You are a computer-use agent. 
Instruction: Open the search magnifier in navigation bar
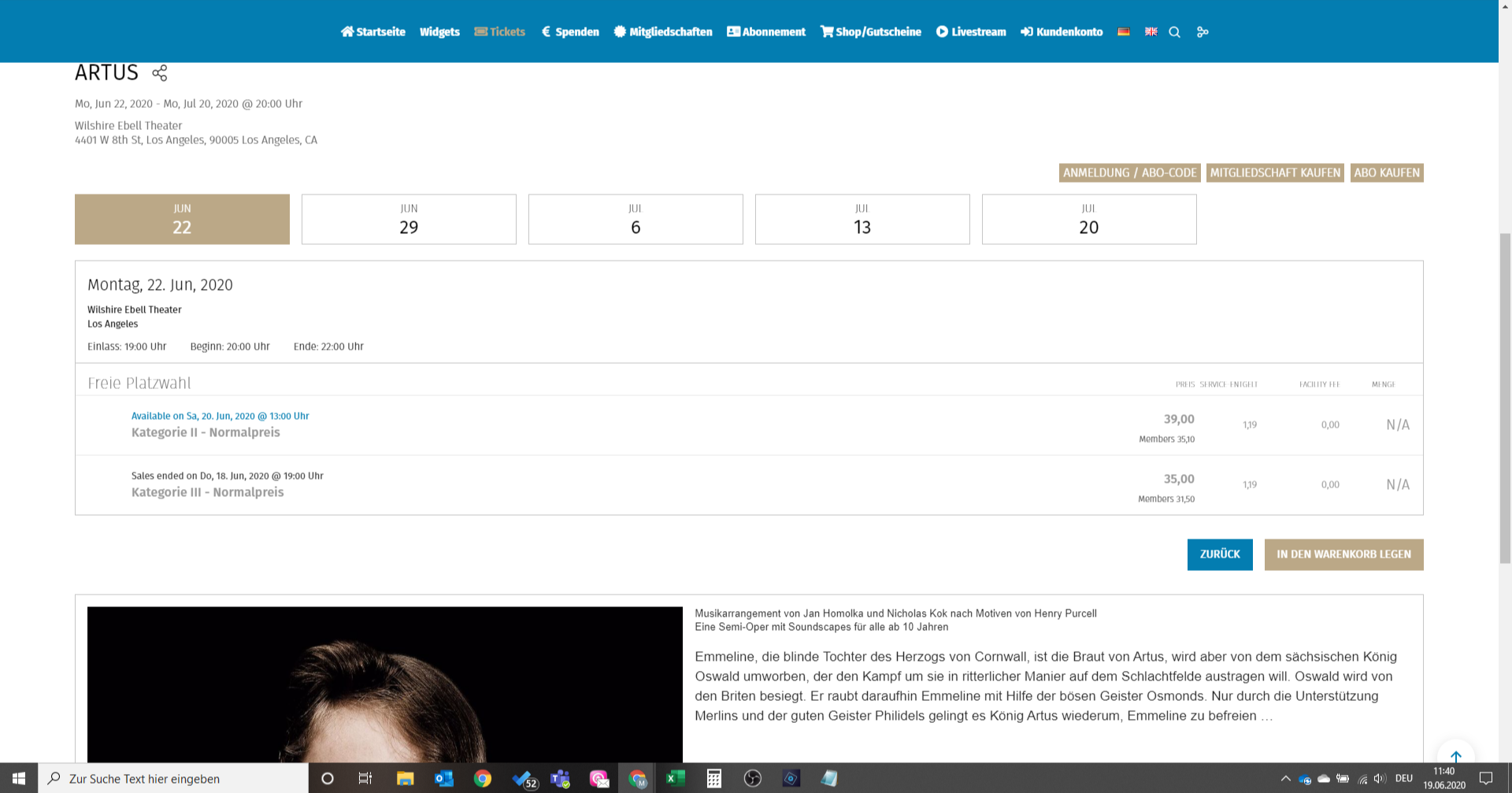(x=1174, y=32)
